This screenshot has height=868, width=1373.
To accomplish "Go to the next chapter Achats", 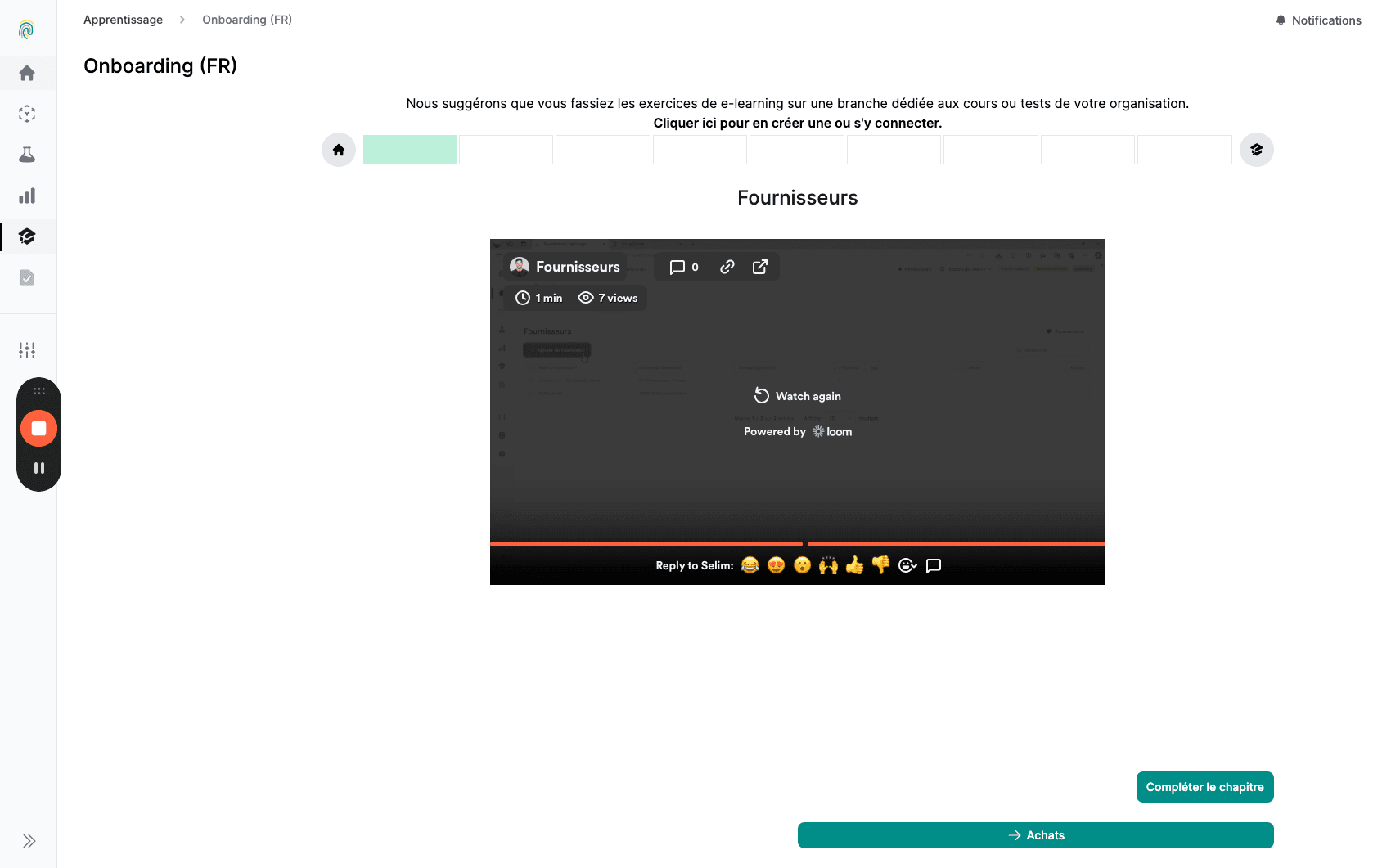I will (x=1036, y=835).
